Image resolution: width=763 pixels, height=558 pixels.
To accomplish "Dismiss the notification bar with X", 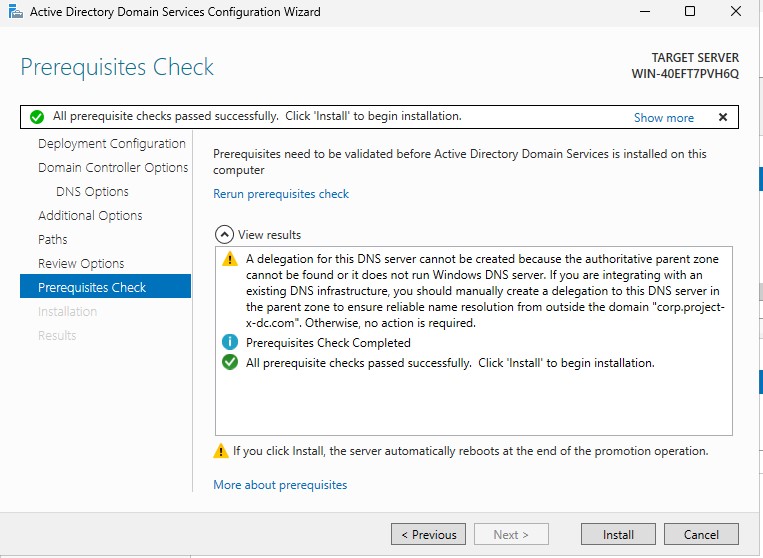I will [x=722, y=117].
